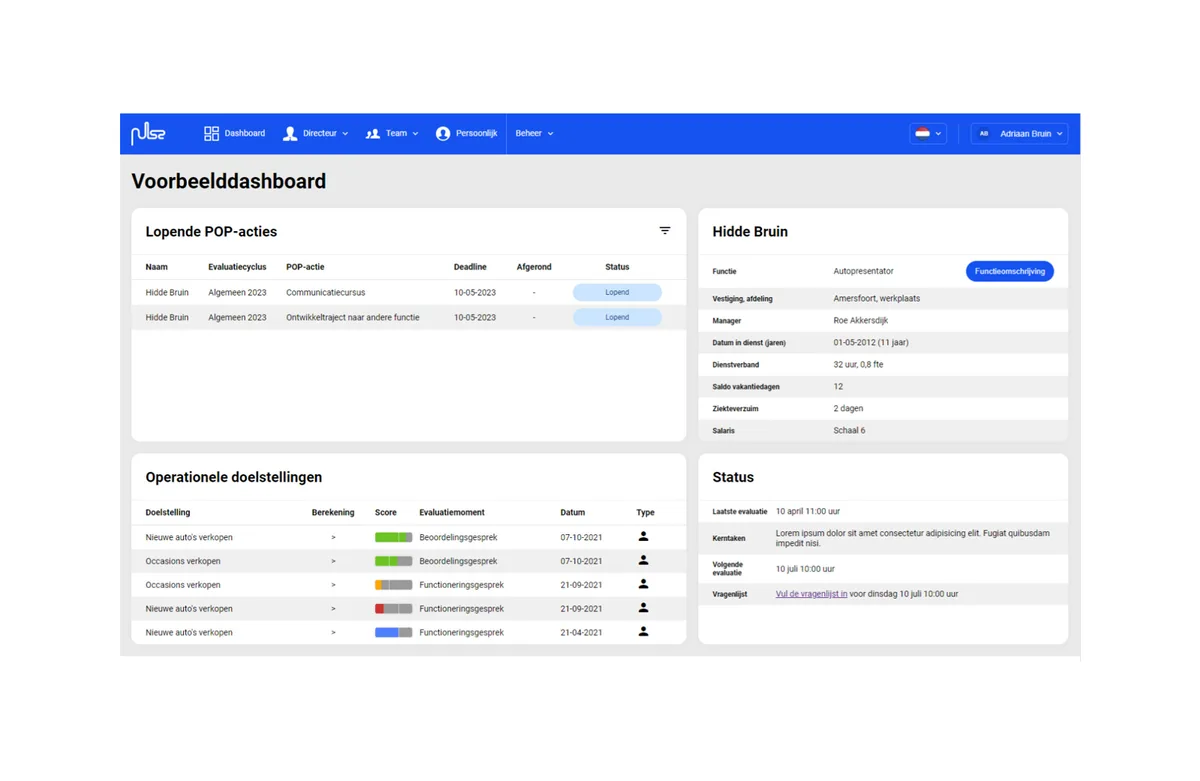Image resolution: width=1200 pixels, height=781 pixels.
Task: Click the Persoonlijk avatar icon
Action: coord(443,133)
